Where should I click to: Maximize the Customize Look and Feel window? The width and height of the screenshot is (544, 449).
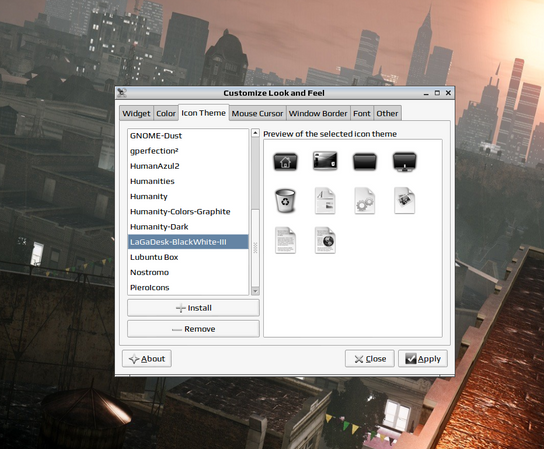tap(437, 93)
